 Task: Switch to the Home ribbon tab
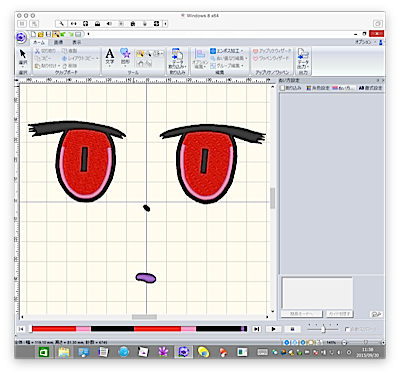[39, 42]
